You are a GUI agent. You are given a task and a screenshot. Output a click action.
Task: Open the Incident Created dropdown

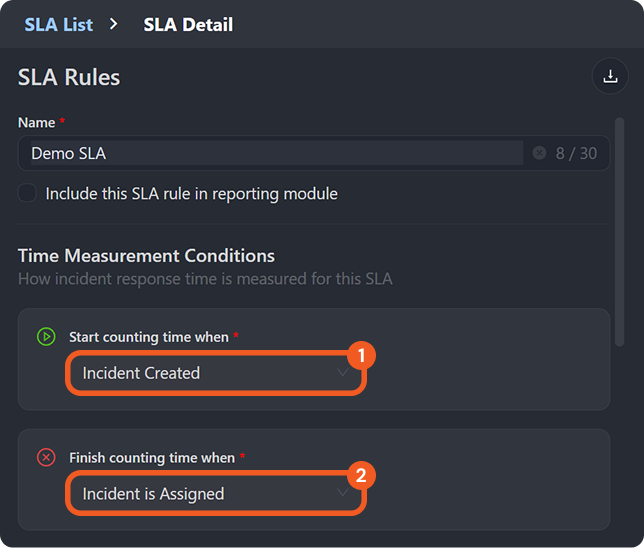200,373
